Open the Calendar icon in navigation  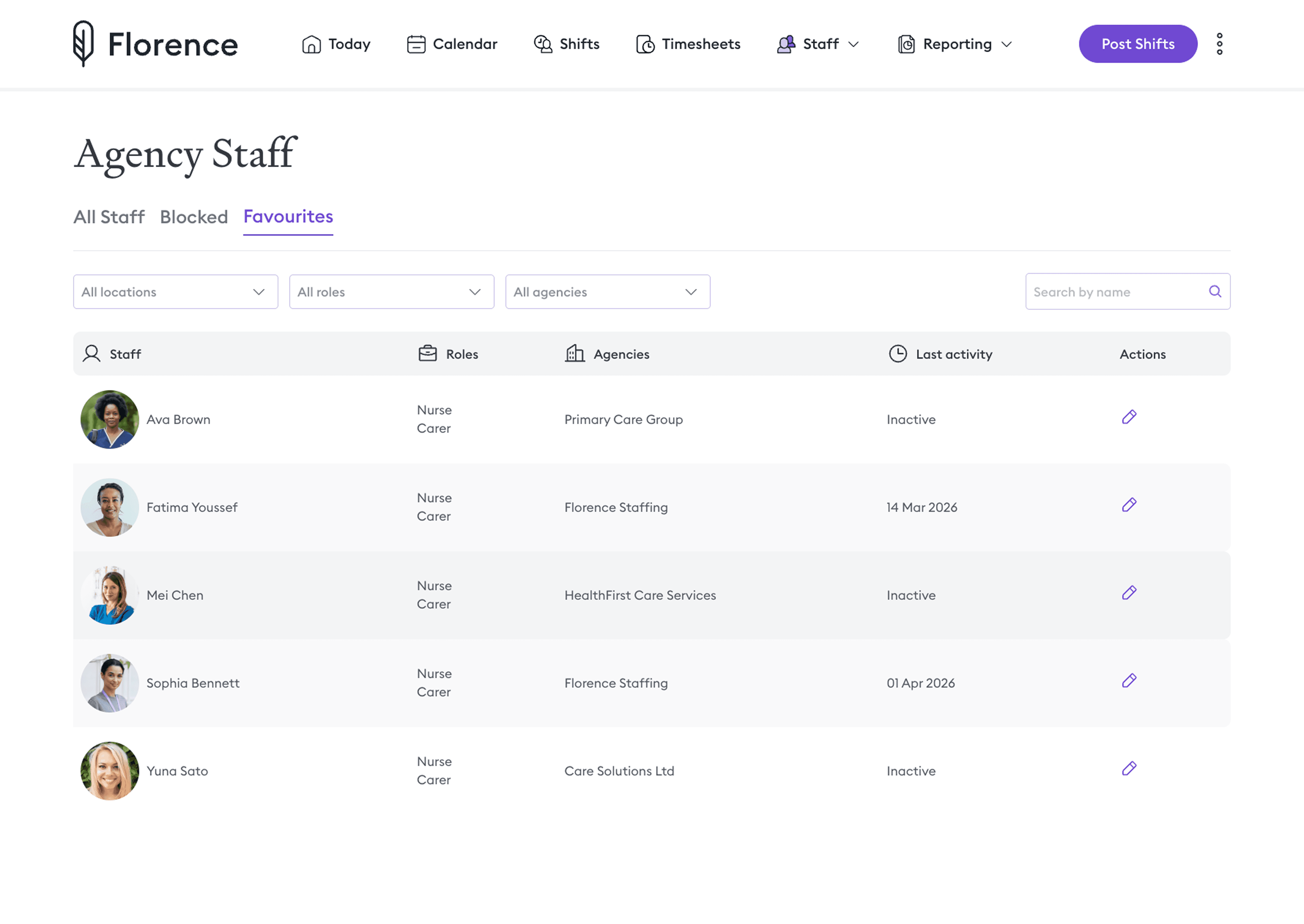(416, 43)
